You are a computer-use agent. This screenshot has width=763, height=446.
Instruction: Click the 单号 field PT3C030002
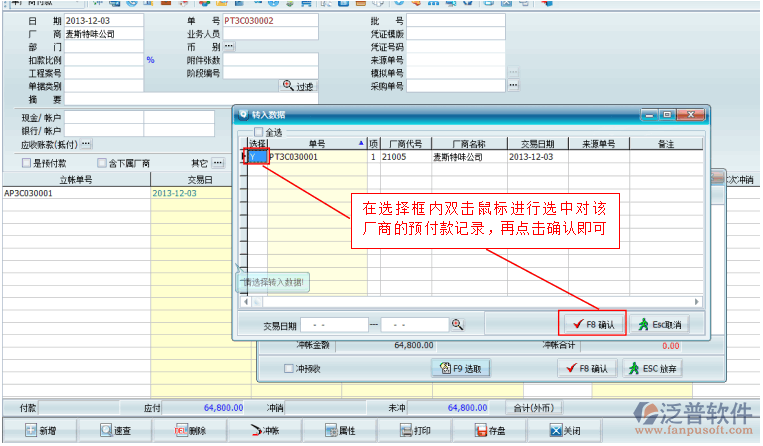point(271,20)
